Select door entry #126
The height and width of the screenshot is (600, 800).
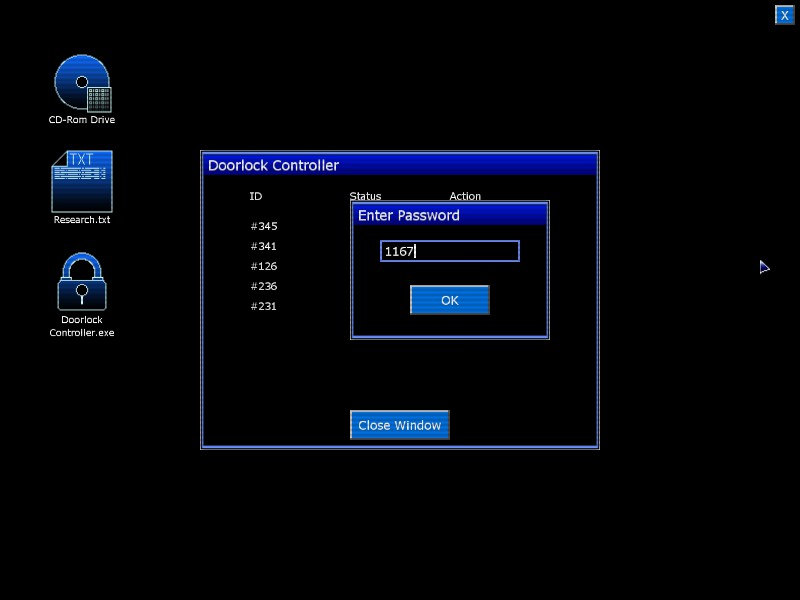click(264, 267)
